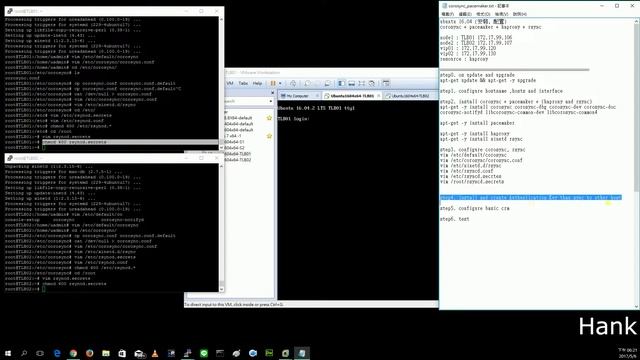Toggle favorite star on the 7 x64 -1 VM

coord(269,136)
